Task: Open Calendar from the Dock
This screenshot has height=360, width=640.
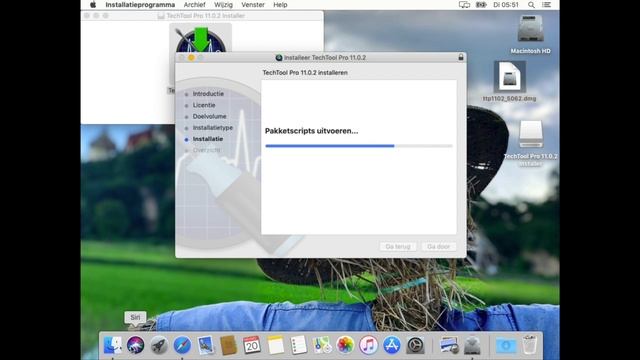Action: coord(252,345)
